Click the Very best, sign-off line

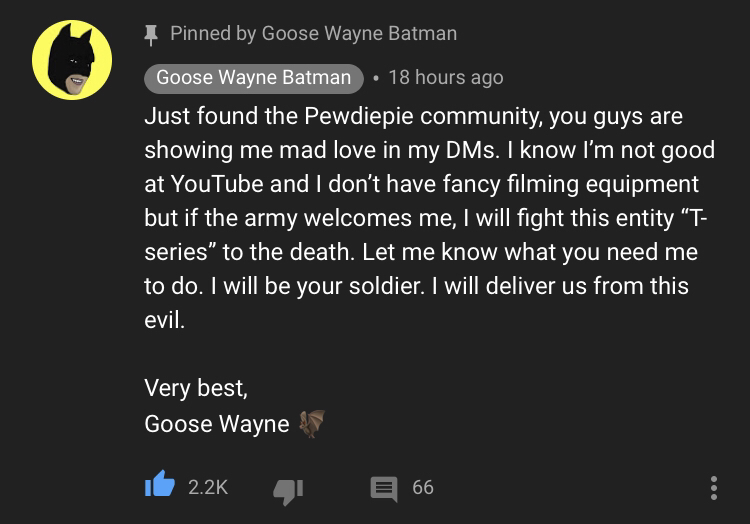point(196,388)
